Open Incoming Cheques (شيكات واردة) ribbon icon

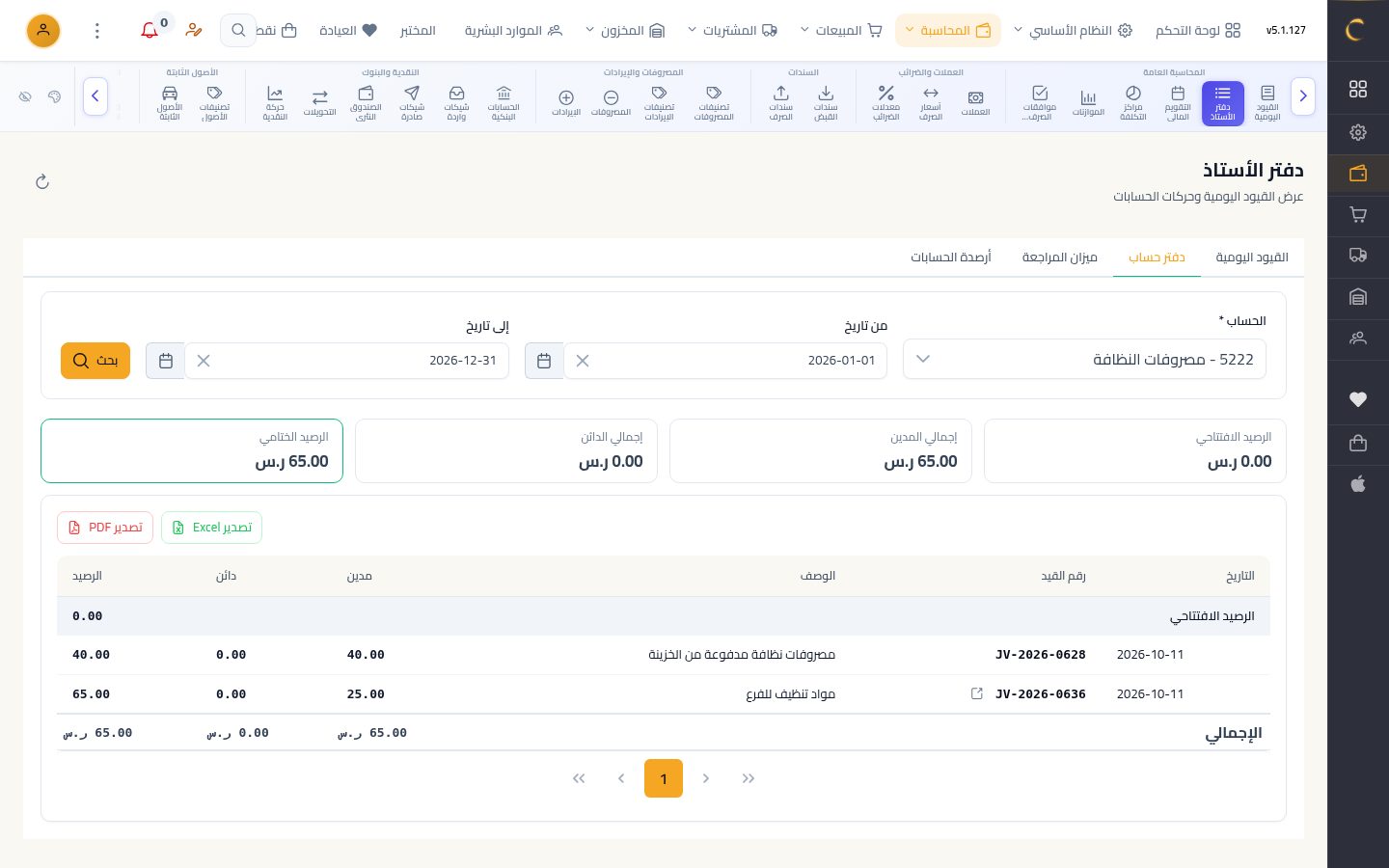(x=456, y=103)
